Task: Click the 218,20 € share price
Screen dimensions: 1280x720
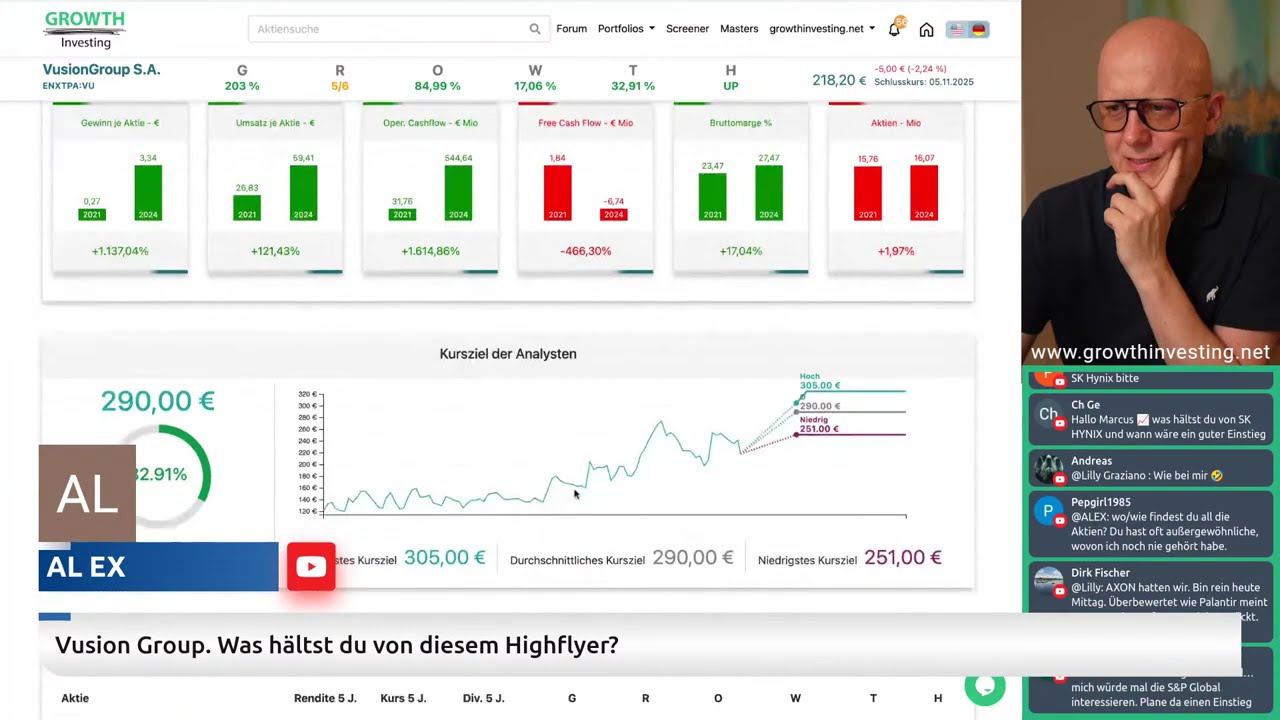Action: (x=839, y=80)
